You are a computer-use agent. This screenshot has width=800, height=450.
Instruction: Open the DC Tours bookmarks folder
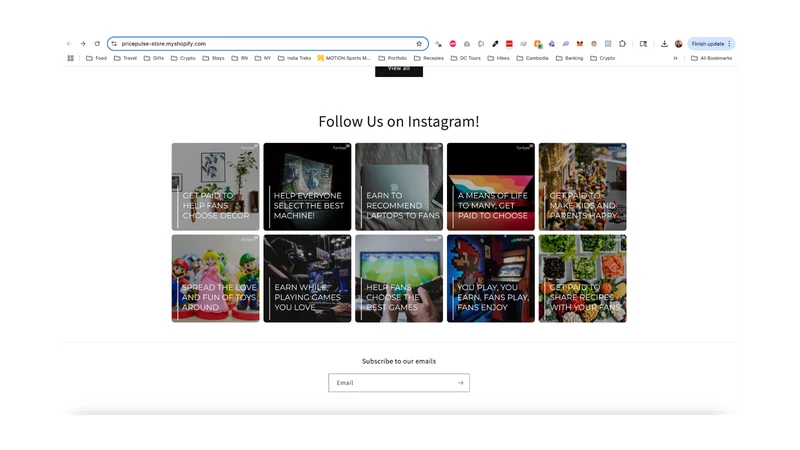pos(465,58)
